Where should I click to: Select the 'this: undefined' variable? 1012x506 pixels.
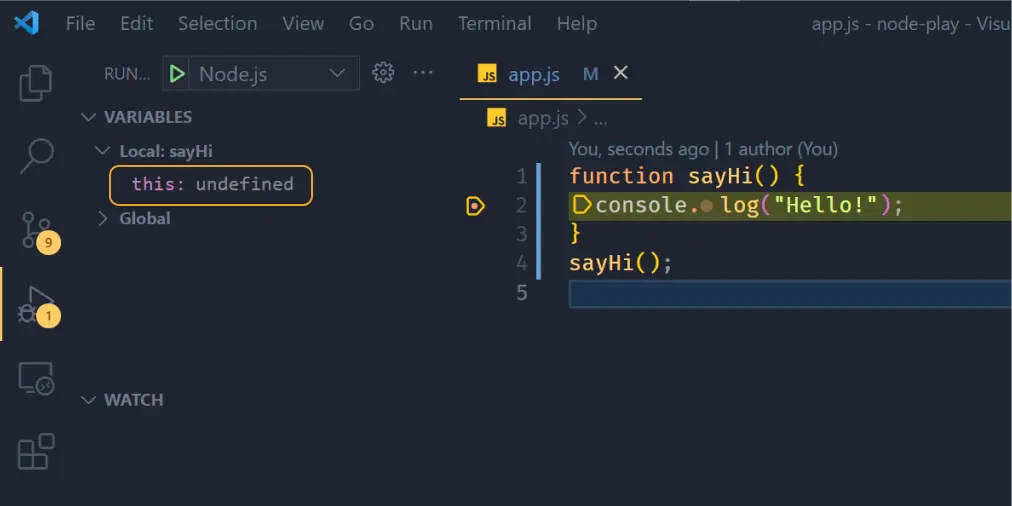pos(211,185)
